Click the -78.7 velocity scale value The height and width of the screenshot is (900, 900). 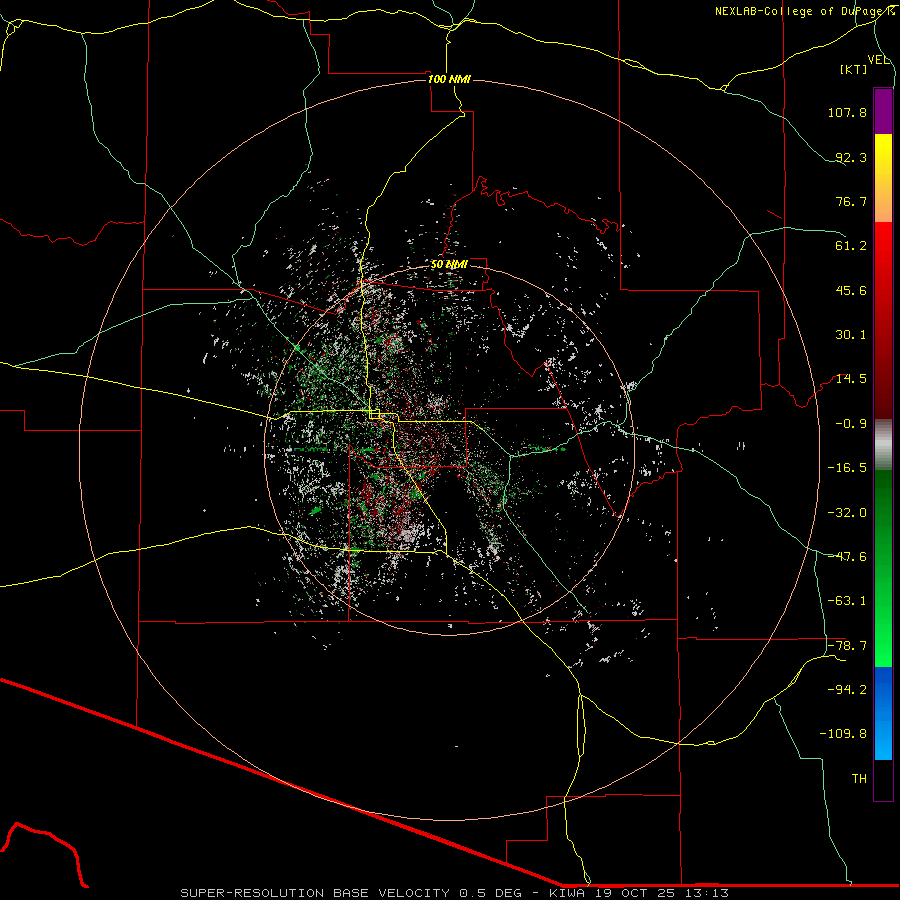[847, 646]
